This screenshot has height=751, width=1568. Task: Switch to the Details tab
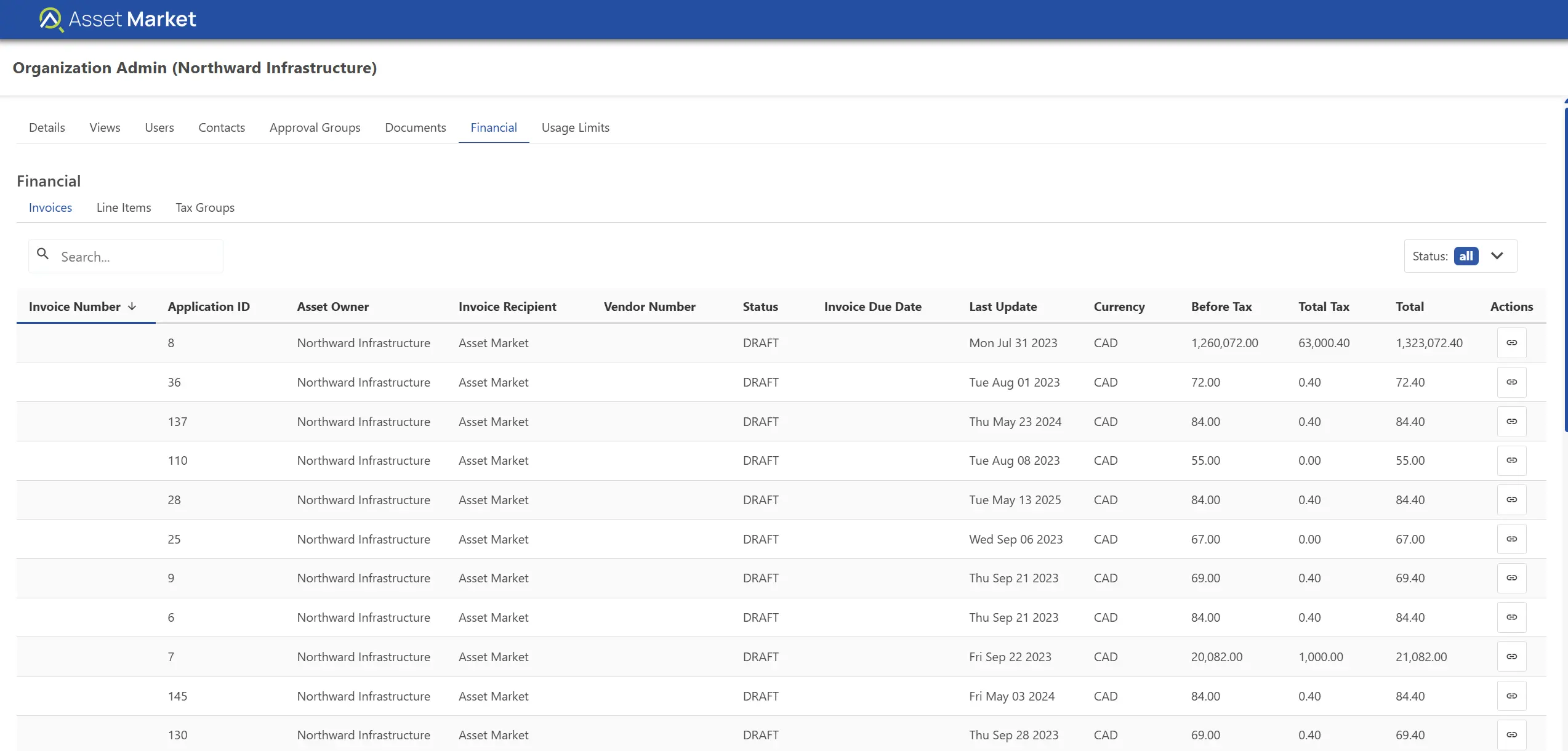point(47,127)
